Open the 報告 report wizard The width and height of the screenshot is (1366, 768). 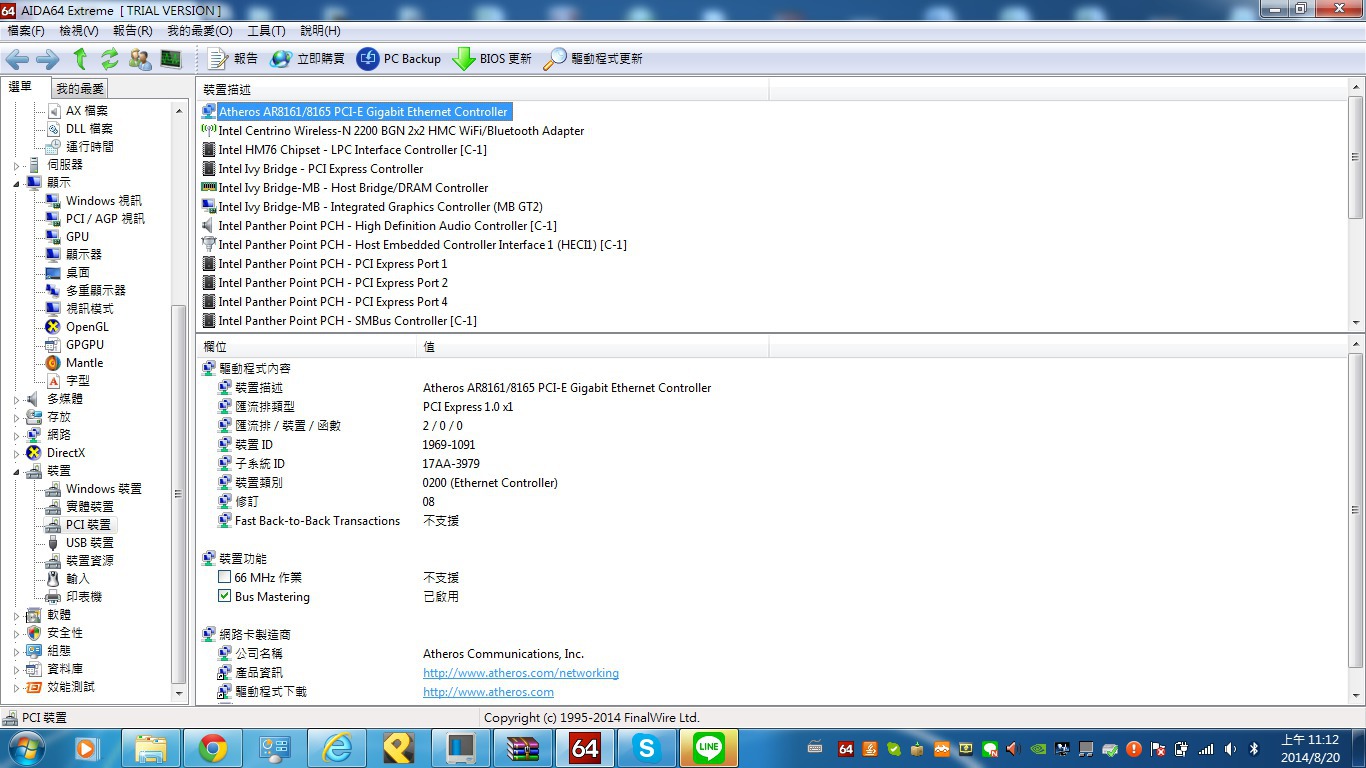click(x=233, y=59)
